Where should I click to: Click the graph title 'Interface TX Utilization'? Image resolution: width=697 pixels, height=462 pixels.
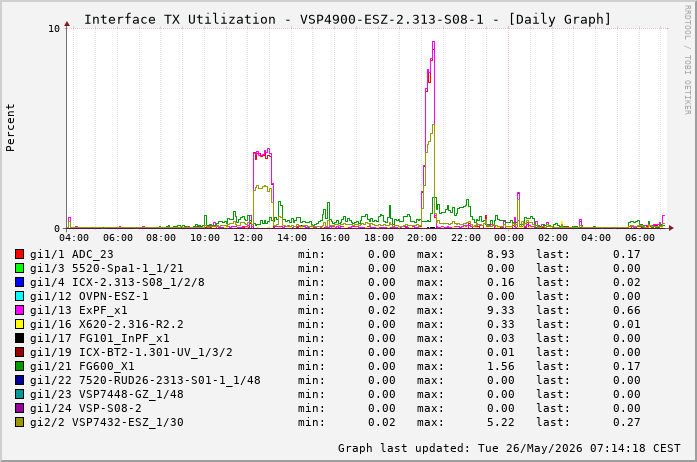[x=180, y=20]
